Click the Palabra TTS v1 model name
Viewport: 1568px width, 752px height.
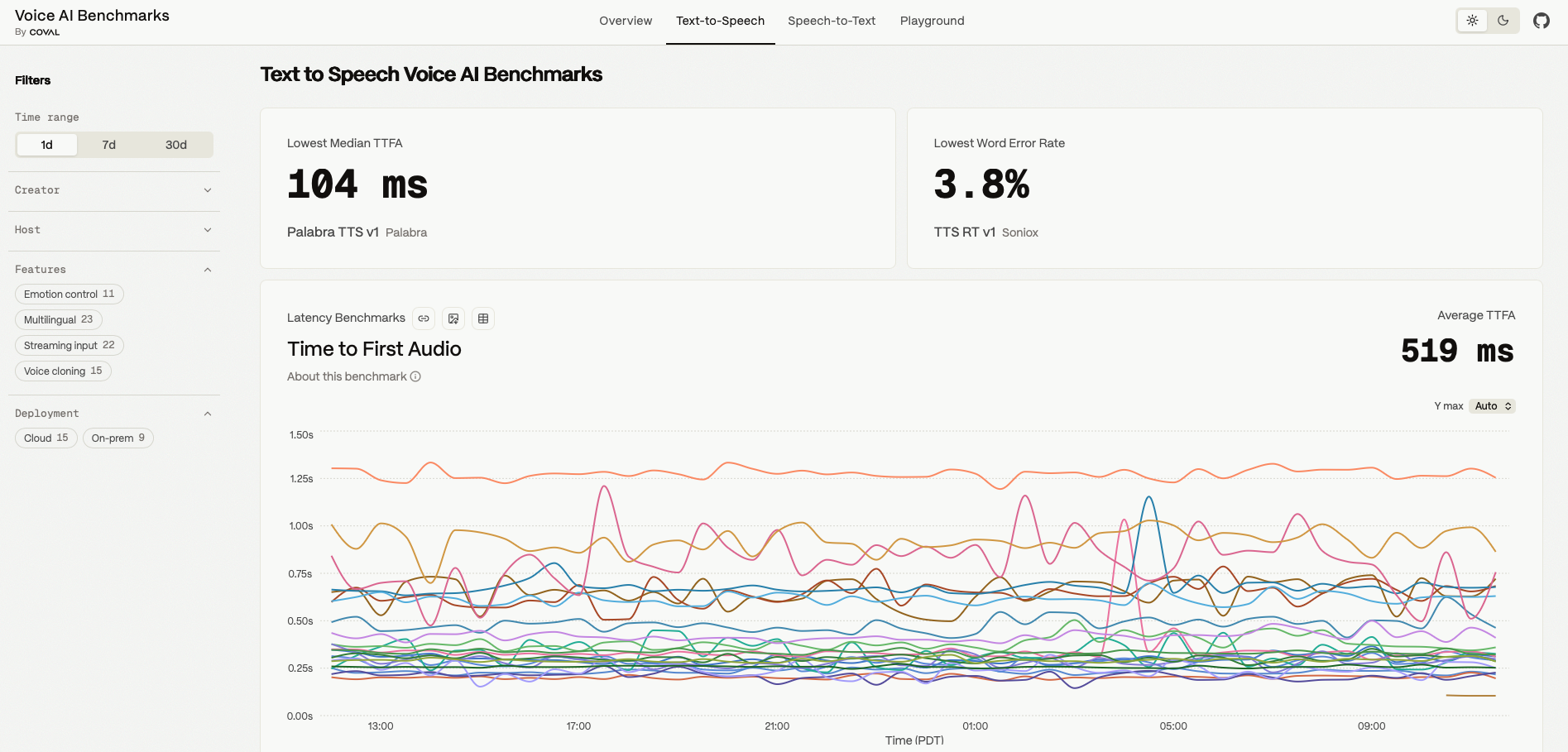pyautogui.click(x=333, y=232)
